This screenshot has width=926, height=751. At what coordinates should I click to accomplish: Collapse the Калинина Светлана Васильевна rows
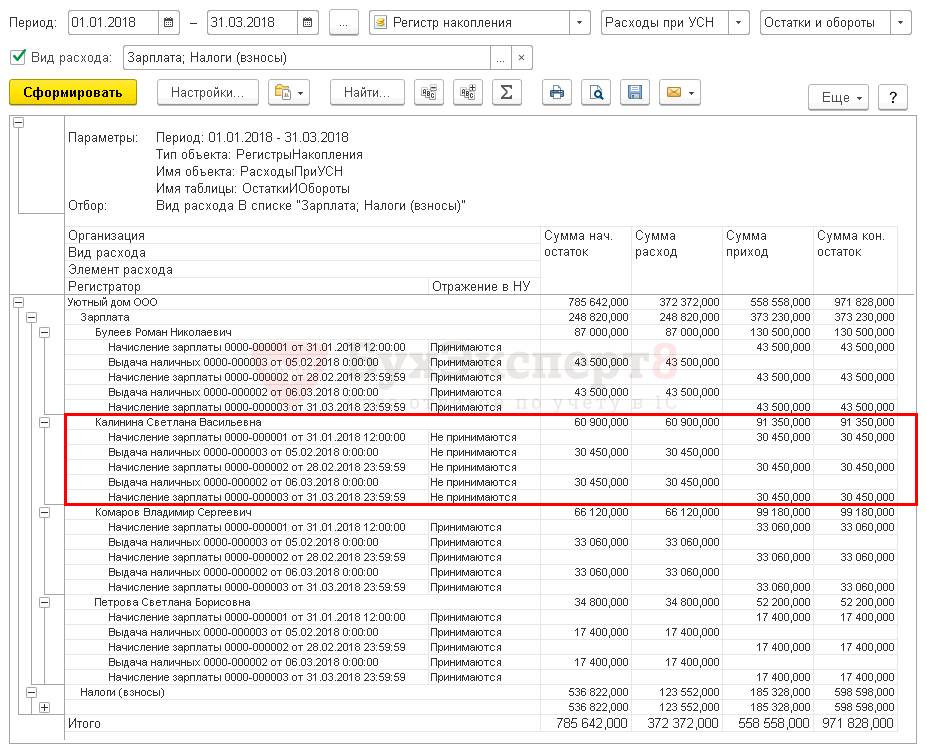(x=44, y=423)
